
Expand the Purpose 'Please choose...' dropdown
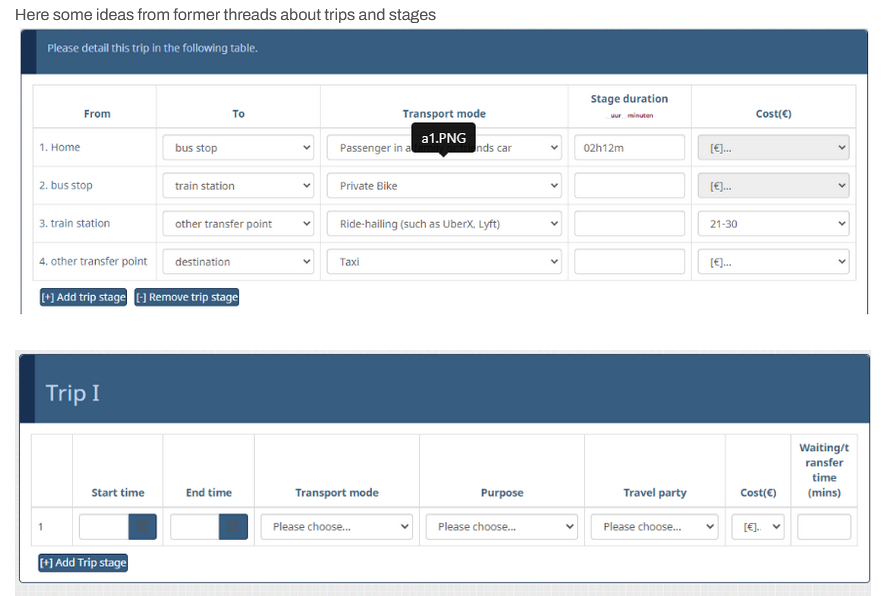coord(501,527)
